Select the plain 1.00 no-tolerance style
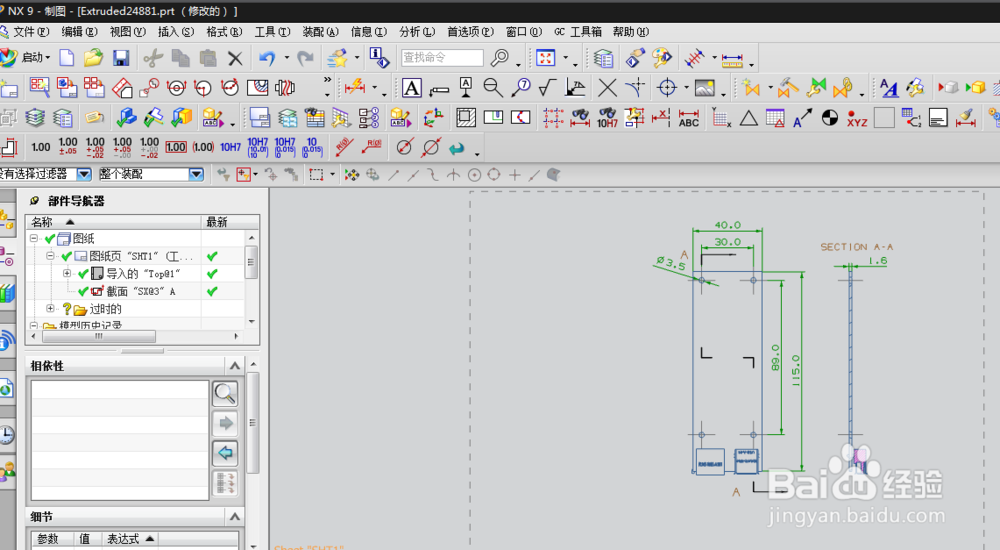 tap(41, 147)
